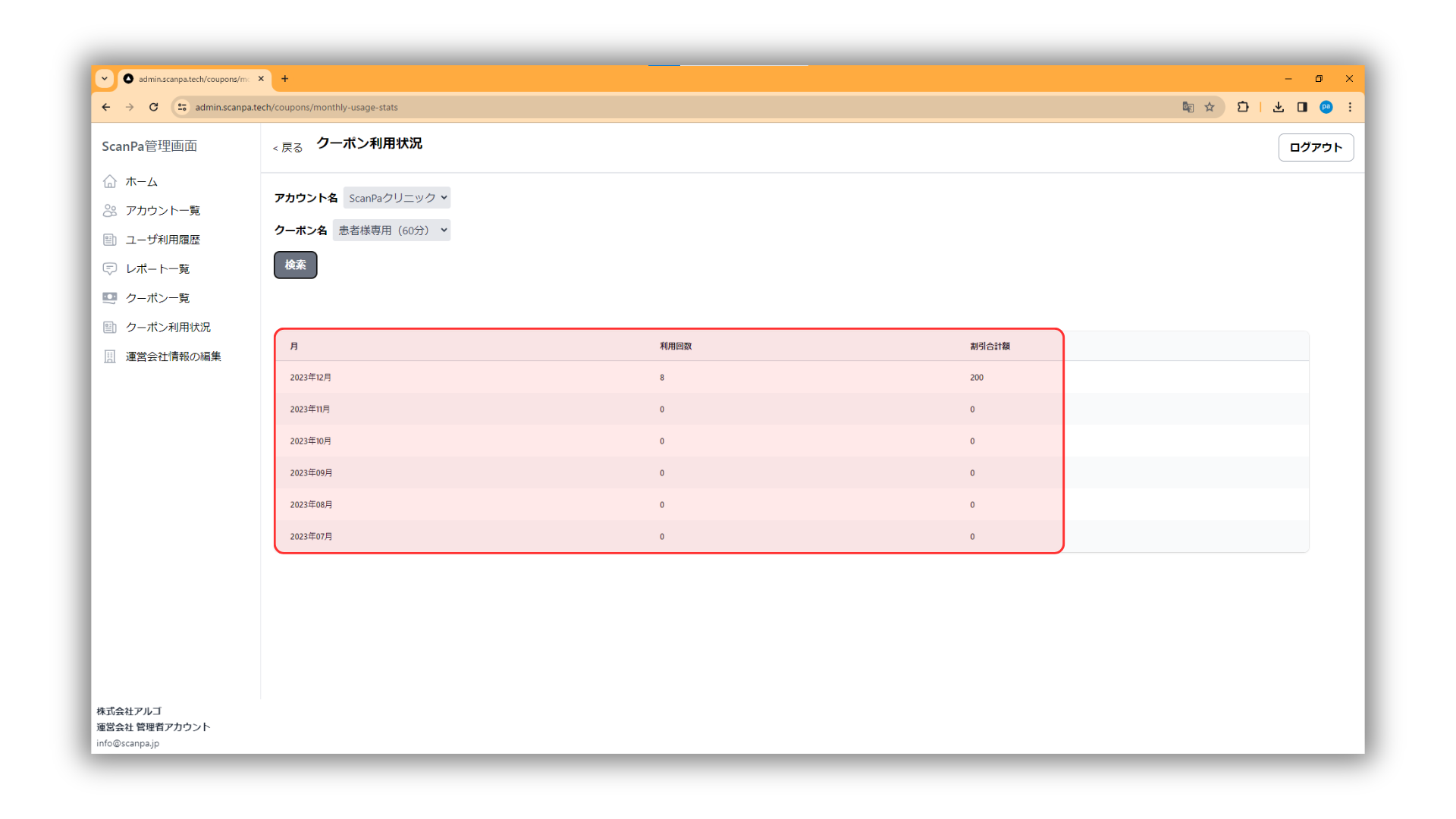Open Chrome downloads icon
Screen dimensions: 1456x819
pos(1278,107)
